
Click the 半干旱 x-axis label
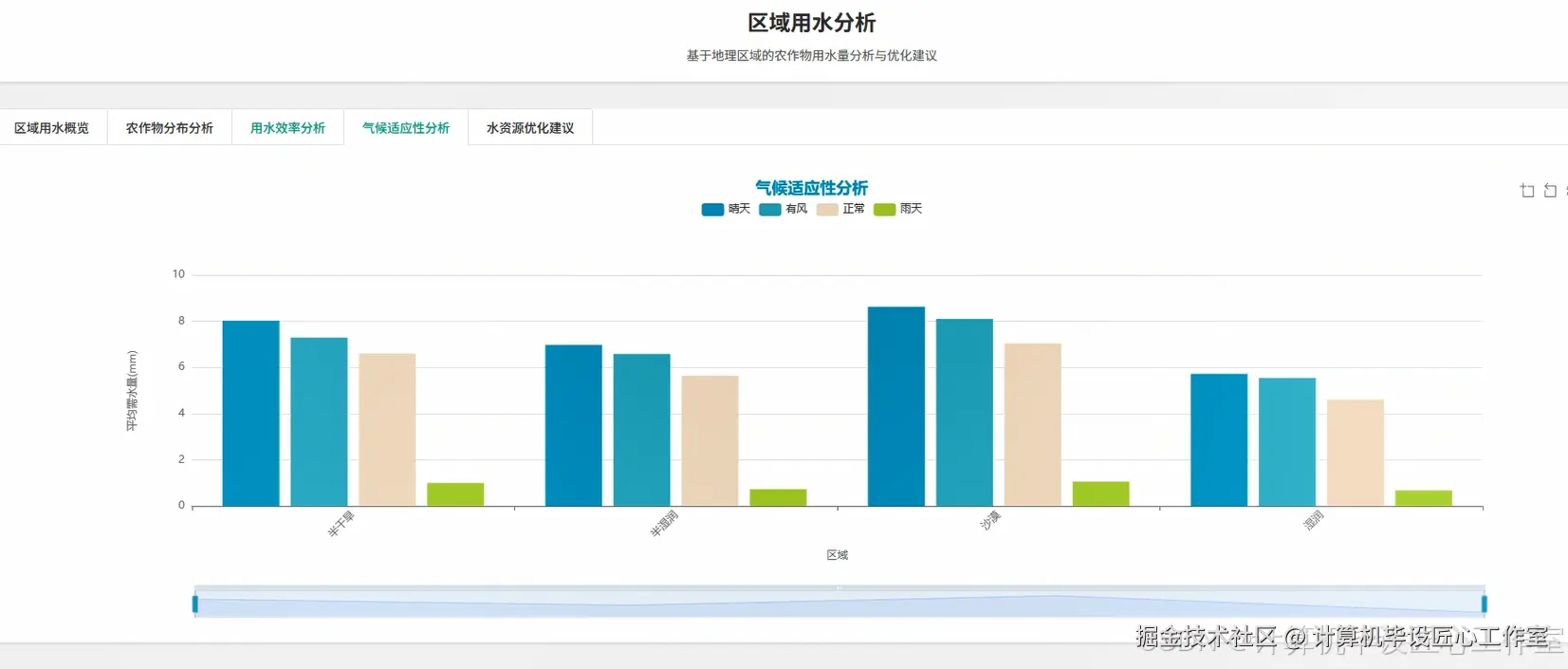pos(341,524)
